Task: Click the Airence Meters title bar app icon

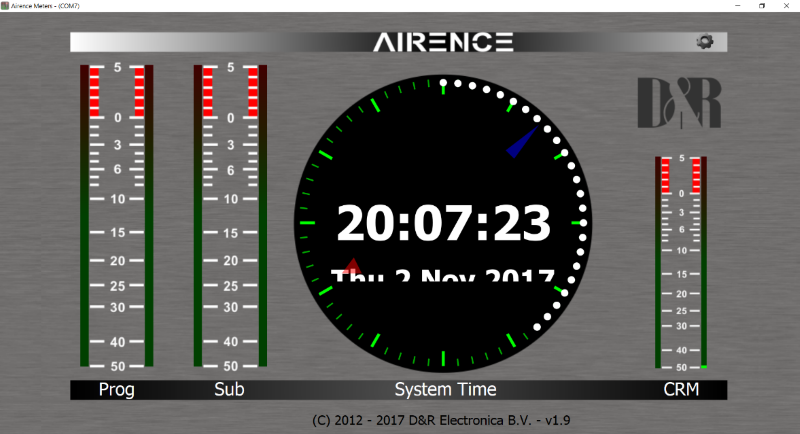Action: click(5, 5)
